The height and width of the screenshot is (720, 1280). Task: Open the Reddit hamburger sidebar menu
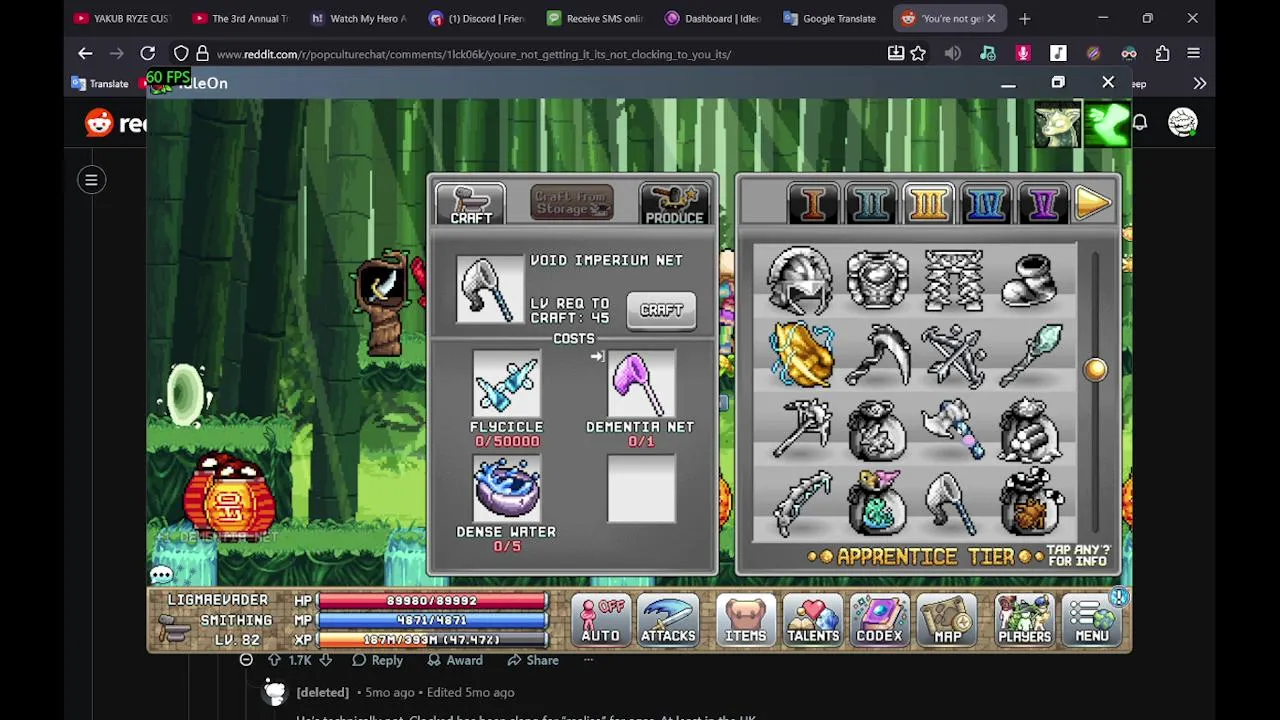[x=91, y=180]
